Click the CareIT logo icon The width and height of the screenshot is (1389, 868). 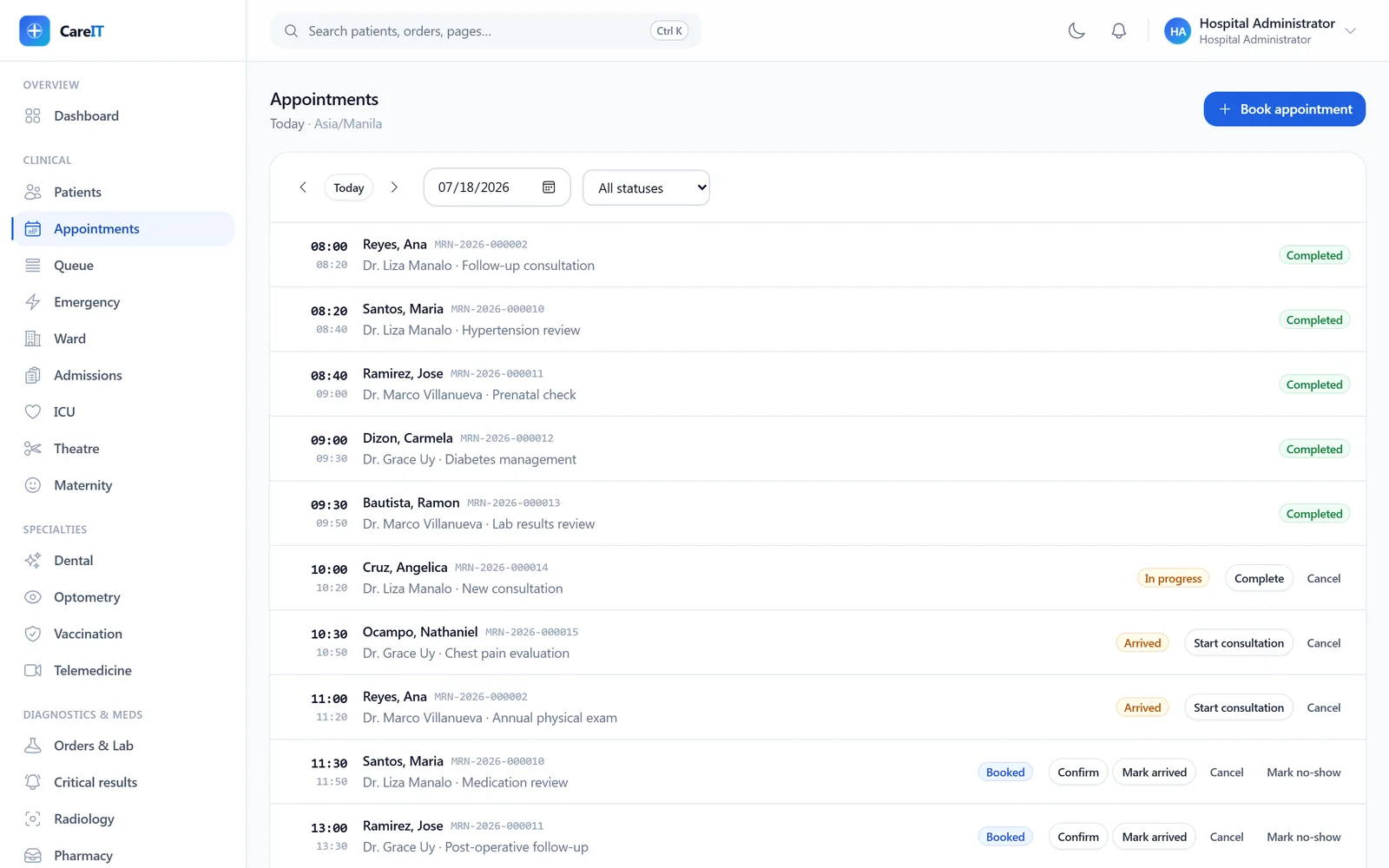click(x=35, y=31)
